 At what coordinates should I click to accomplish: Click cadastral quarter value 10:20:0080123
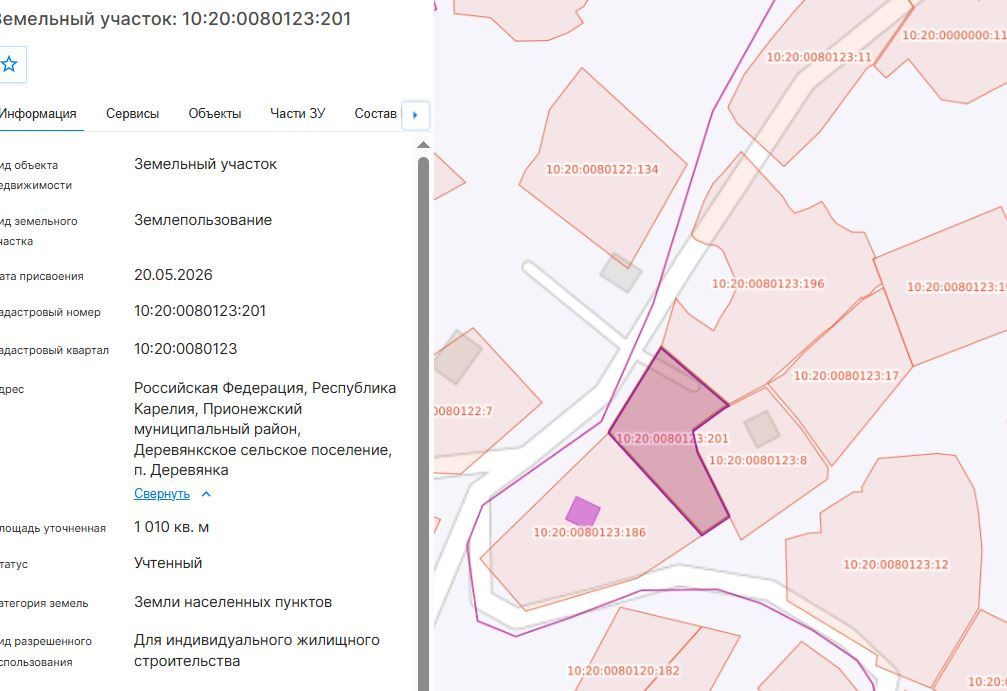point(186,349)
